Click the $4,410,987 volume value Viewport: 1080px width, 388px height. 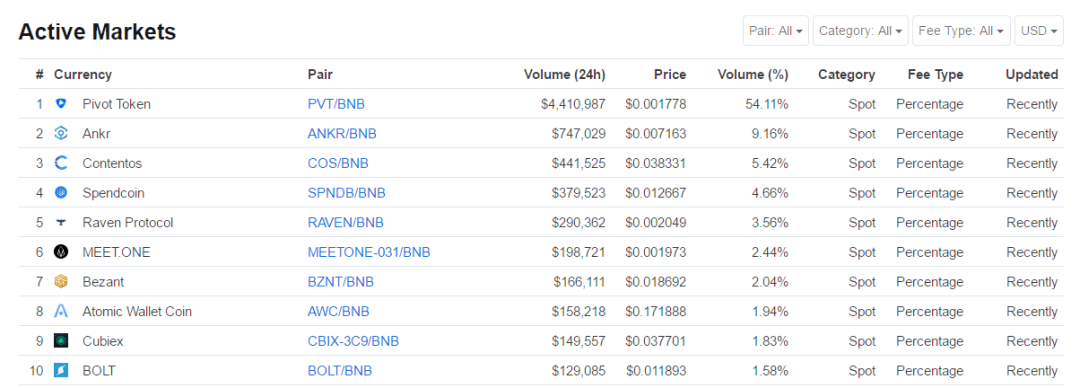(574, 104)
